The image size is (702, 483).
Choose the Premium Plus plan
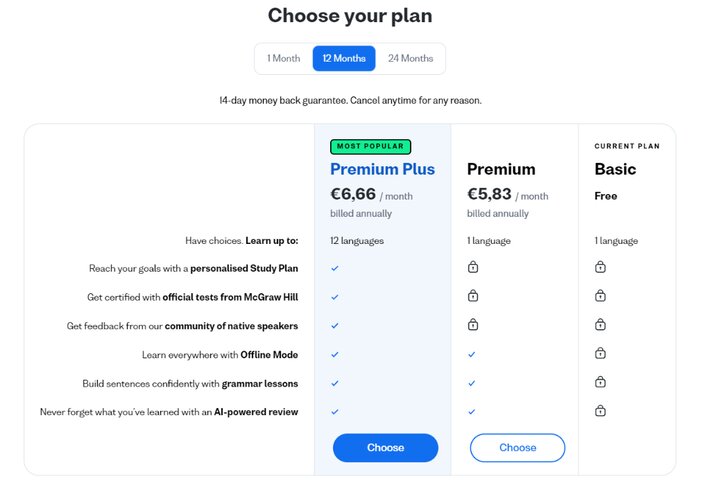(x=385, y=448)
